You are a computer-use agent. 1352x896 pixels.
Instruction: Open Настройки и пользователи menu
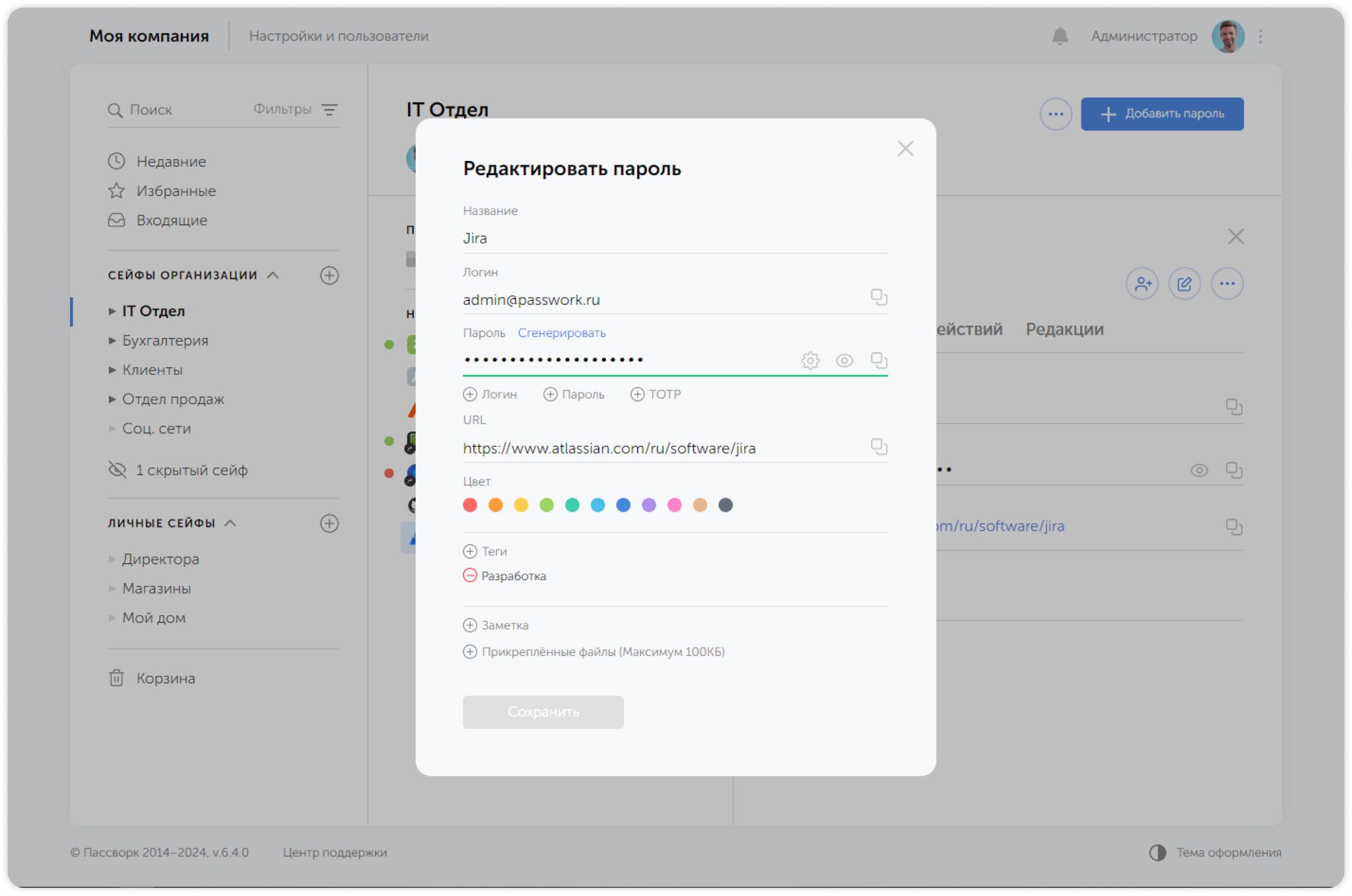339,36
